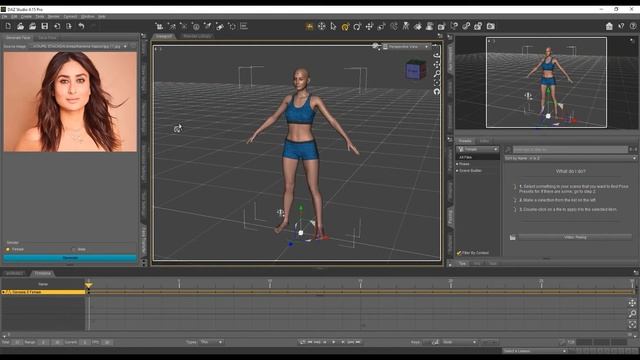The image size is (640, 360).
Task: Switch to the Render Library tab
Action: (x=197, y=36)
